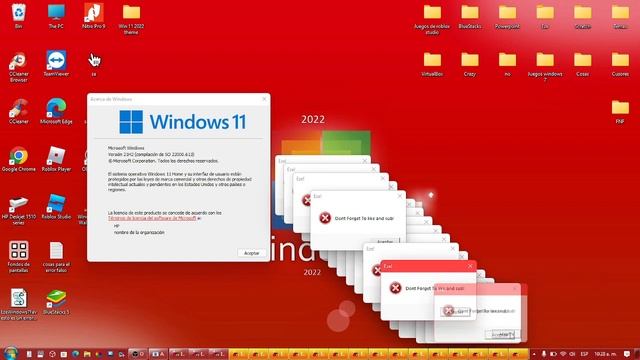Open Fondos de pantallas desktop icon

pyautogui.click(x=18, y=257)
